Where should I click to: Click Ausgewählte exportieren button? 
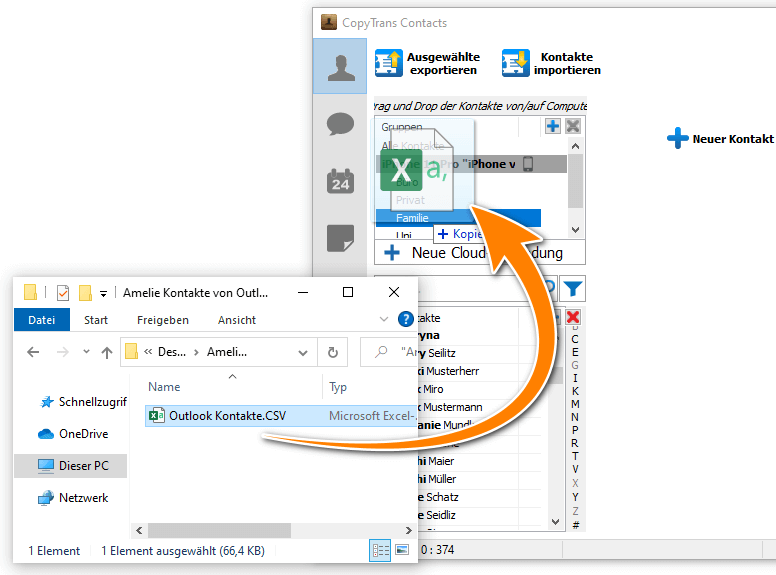428,63
